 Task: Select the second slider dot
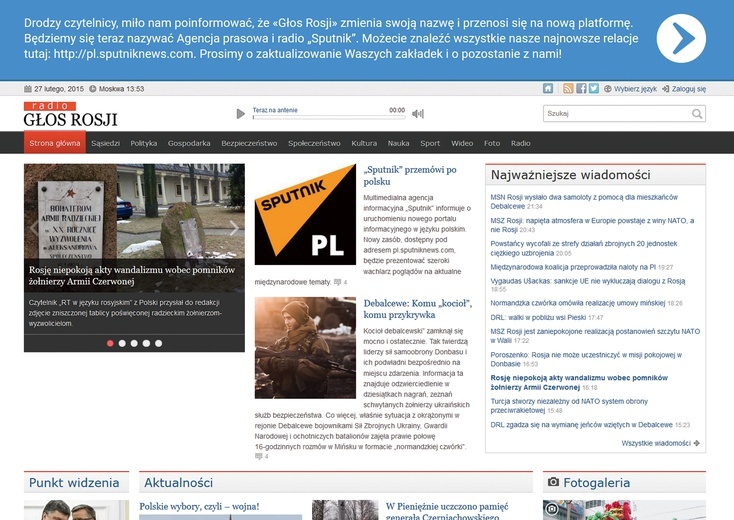pyautogui.click(x=122, y=343)
